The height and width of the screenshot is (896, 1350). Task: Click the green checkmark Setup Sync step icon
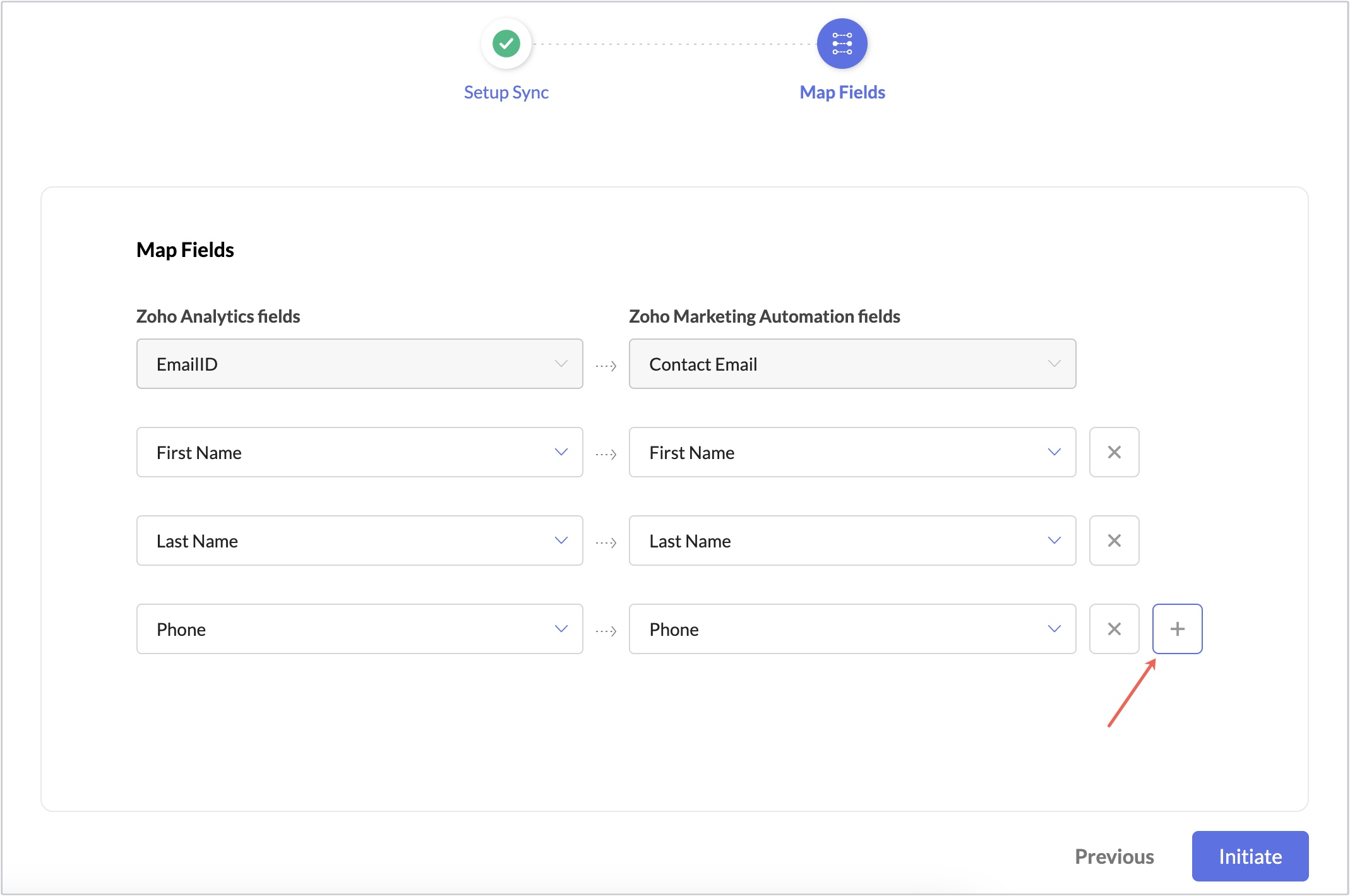tap(506, 44)
